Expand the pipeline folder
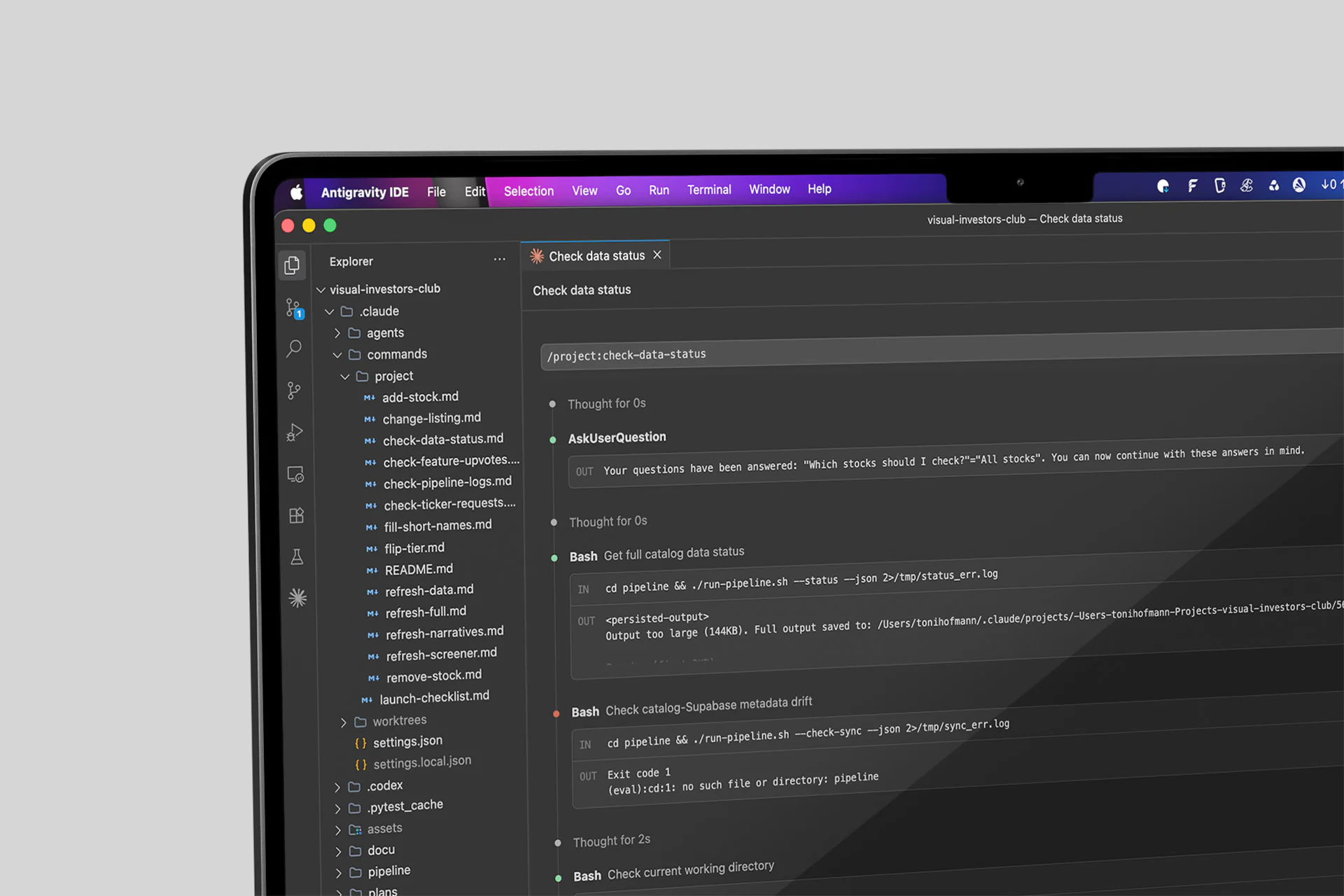1344x896 pixels. (x=338, y=873)
